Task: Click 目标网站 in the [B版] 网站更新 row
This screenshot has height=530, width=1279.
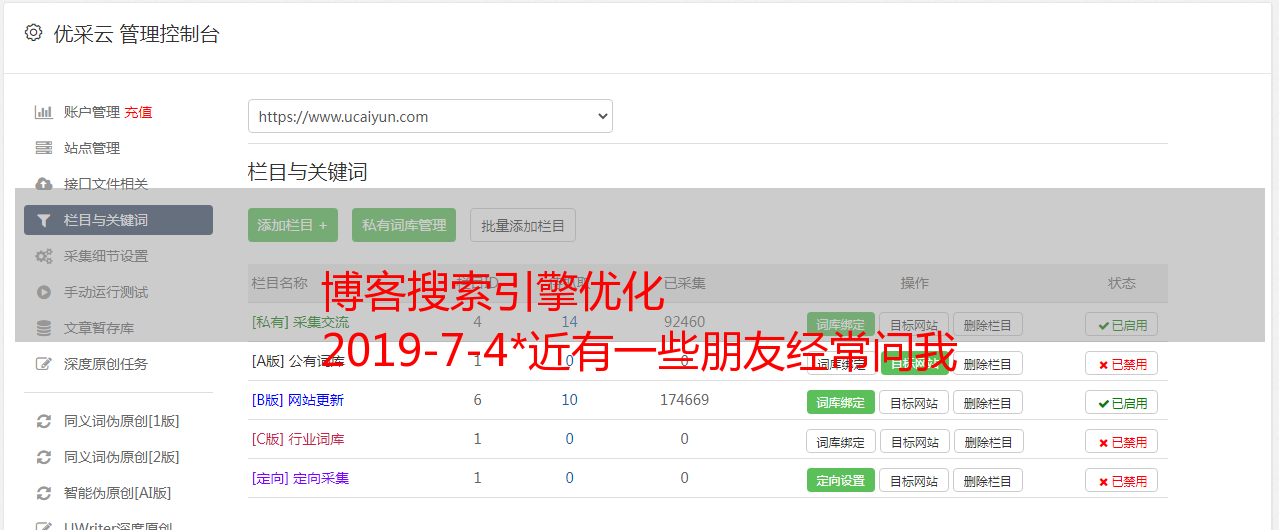Action: (x=914, y=402)
